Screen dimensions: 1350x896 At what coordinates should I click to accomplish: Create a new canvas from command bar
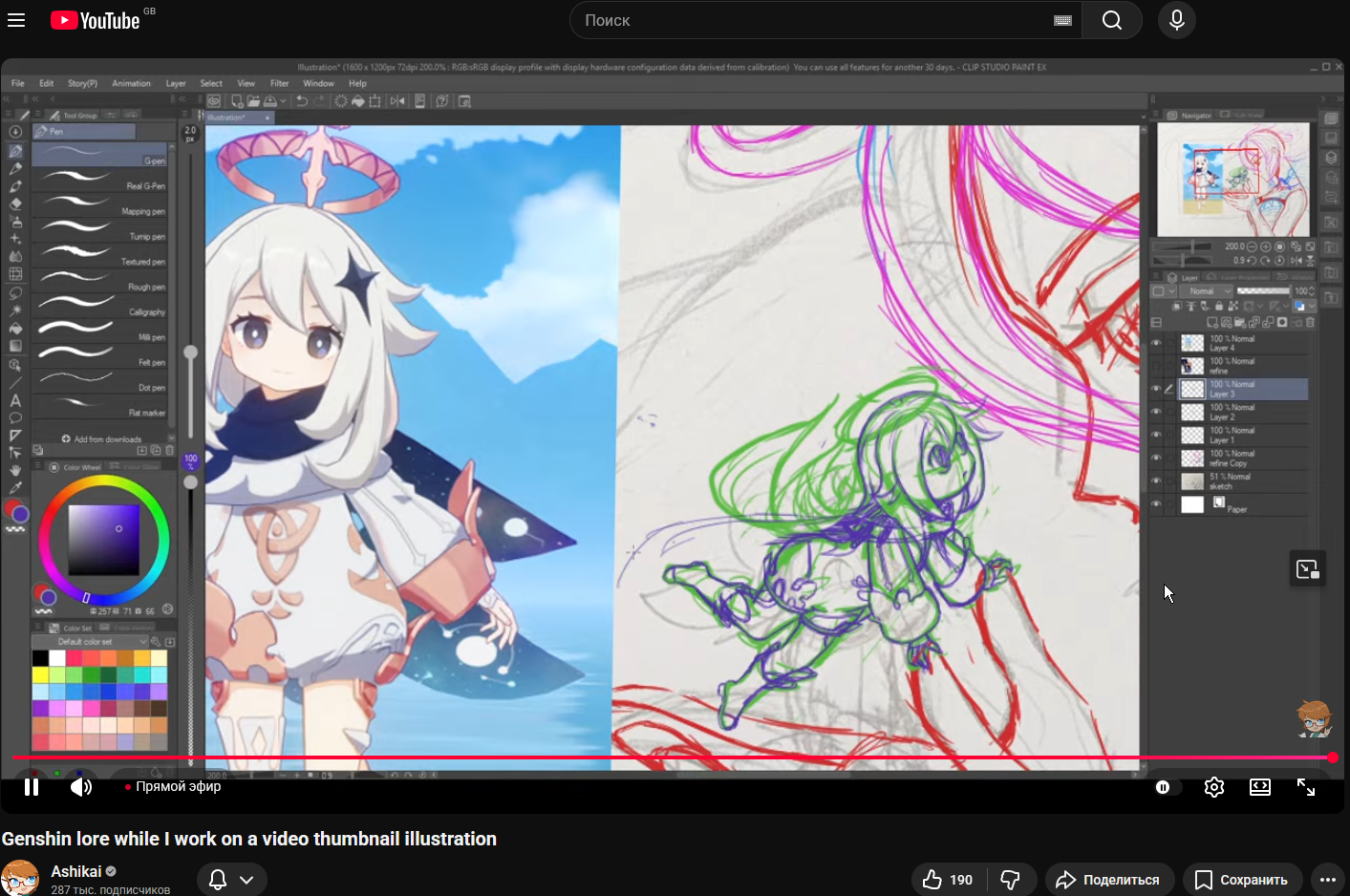click(x=237, y=101)
